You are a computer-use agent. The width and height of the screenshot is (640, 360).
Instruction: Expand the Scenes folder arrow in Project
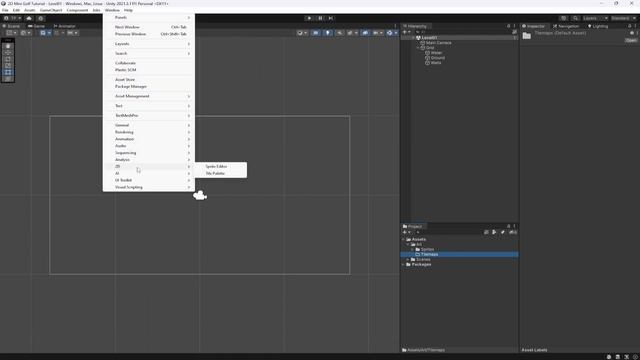pyautogui.click(x=408, y=260)
